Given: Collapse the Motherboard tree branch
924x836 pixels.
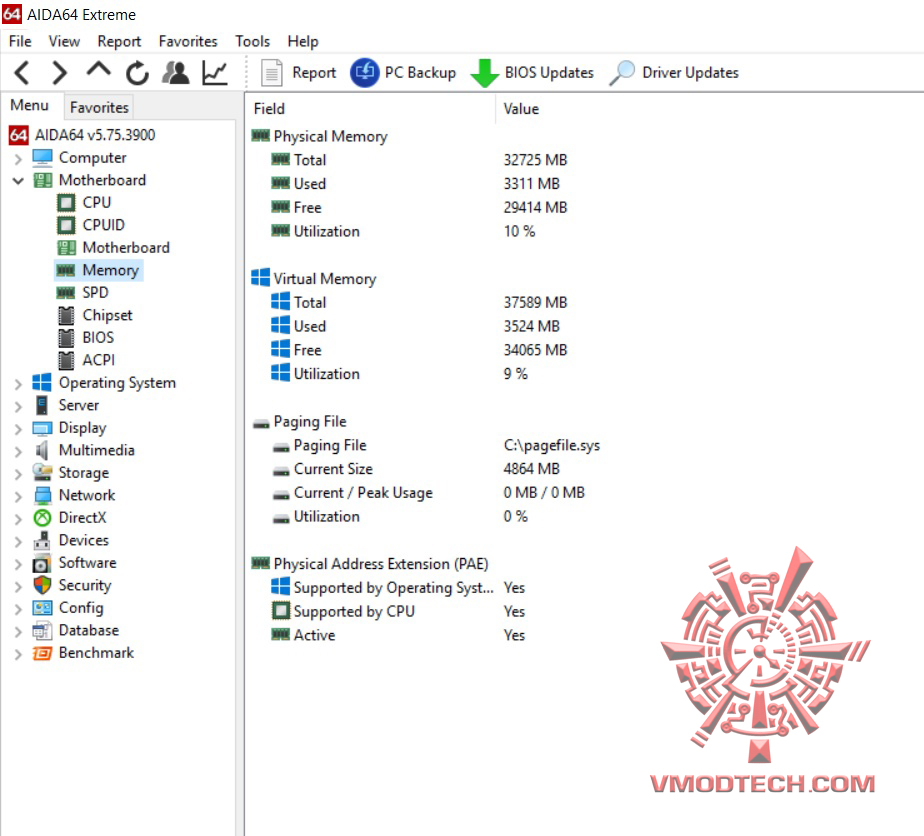Looking at the screenshot, I should pyautogui.click(x=16, y=180).
